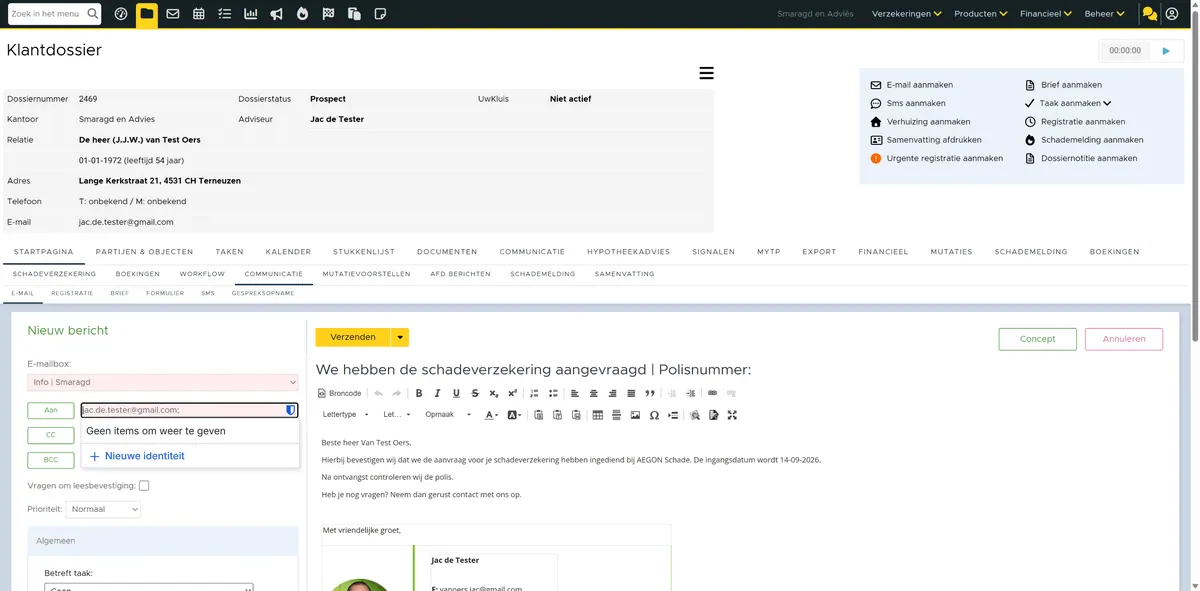Image resolution: width=1200 pixels, height=591 pixels.
Task: Open the Prioriteit 'Normaal' dropdown
Action: [103, 509]
